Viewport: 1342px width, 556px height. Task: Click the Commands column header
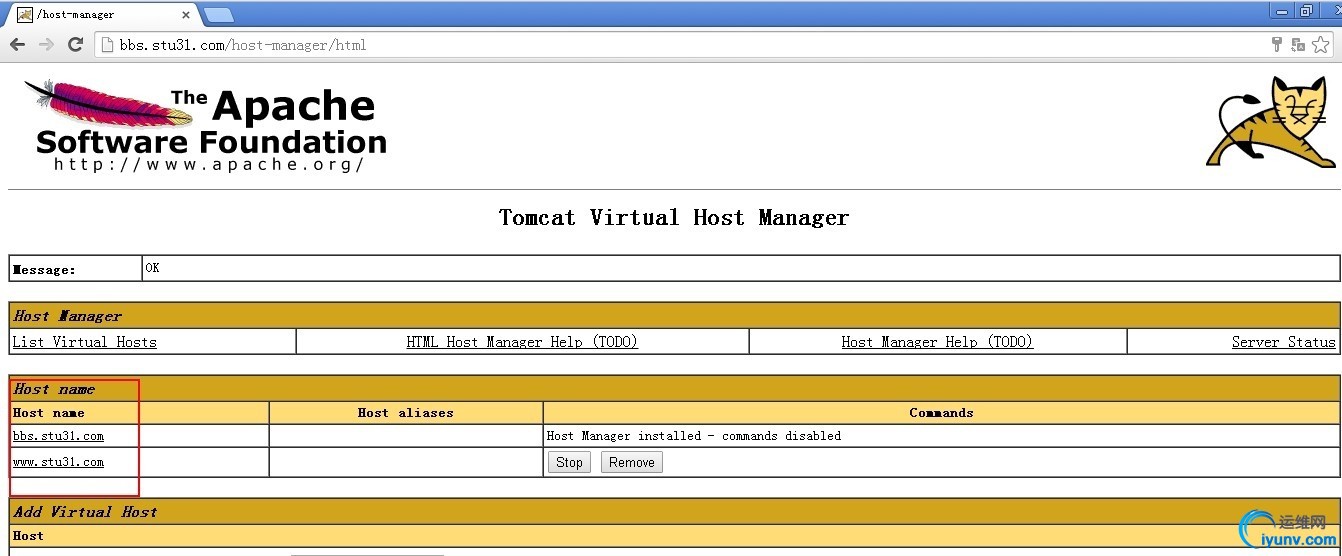click(x=941, y=412)
